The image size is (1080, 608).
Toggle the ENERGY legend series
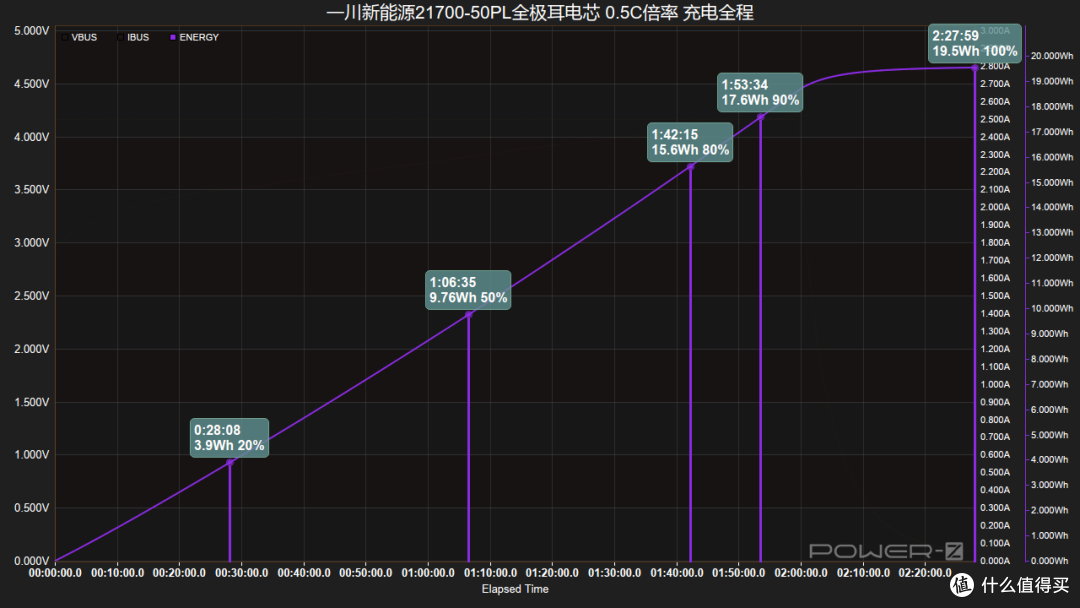click(x=194, y=37)
